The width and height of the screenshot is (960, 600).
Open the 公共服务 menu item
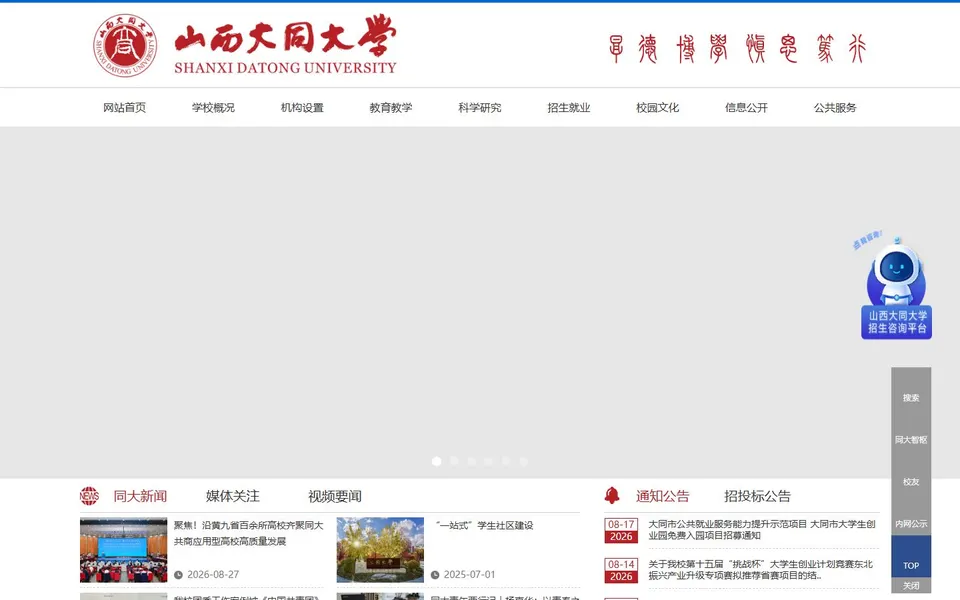click(835, 108)
